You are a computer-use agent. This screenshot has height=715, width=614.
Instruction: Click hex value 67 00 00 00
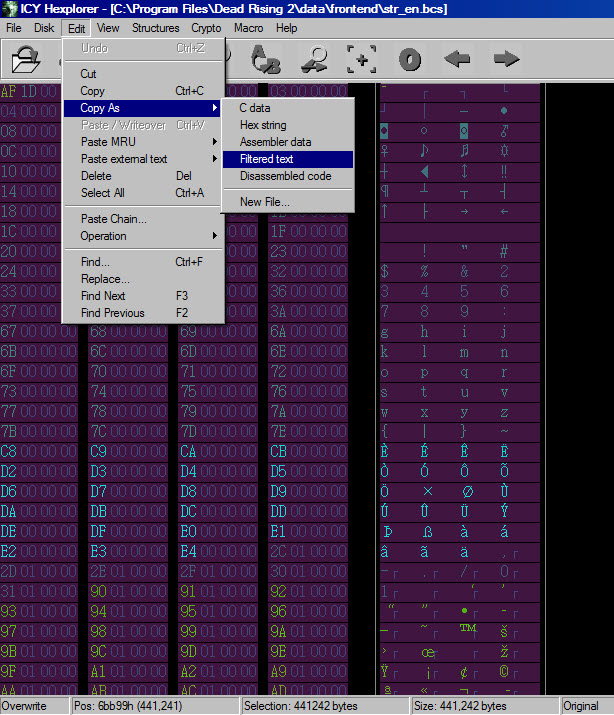click(38, 332)
